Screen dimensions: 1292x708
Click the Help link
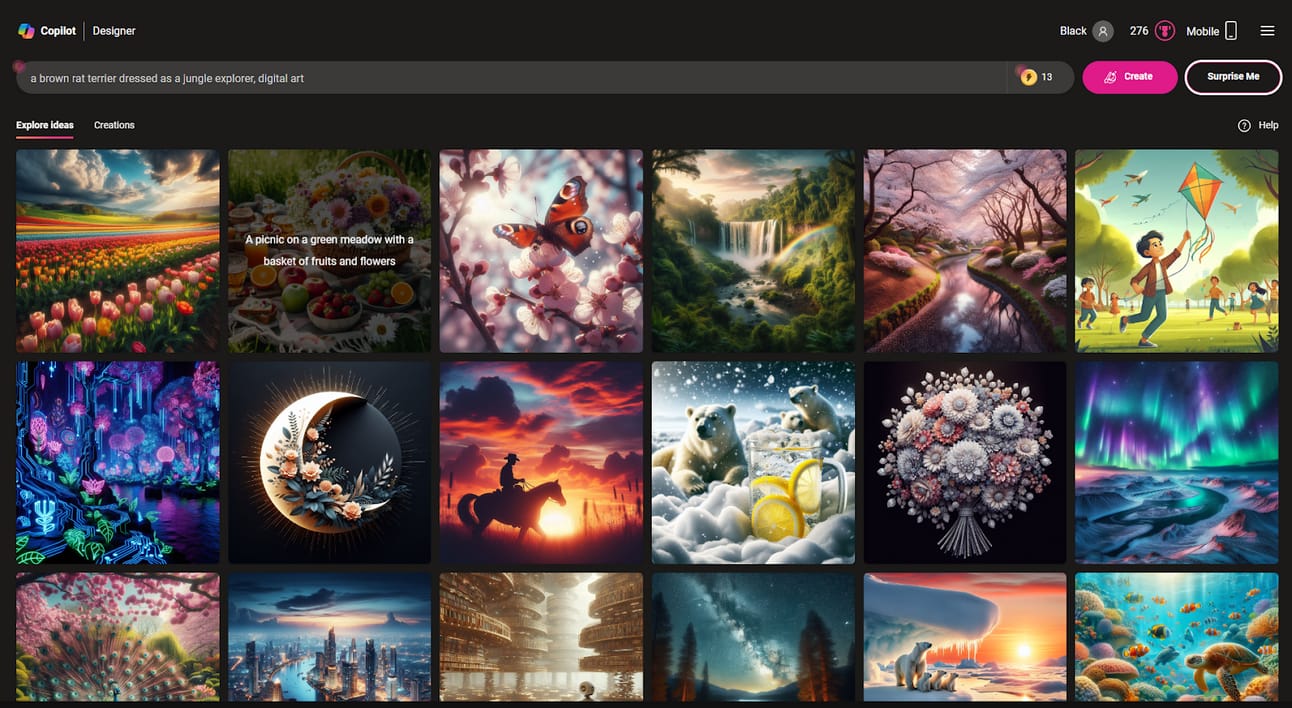click(x=1268, y=125)
